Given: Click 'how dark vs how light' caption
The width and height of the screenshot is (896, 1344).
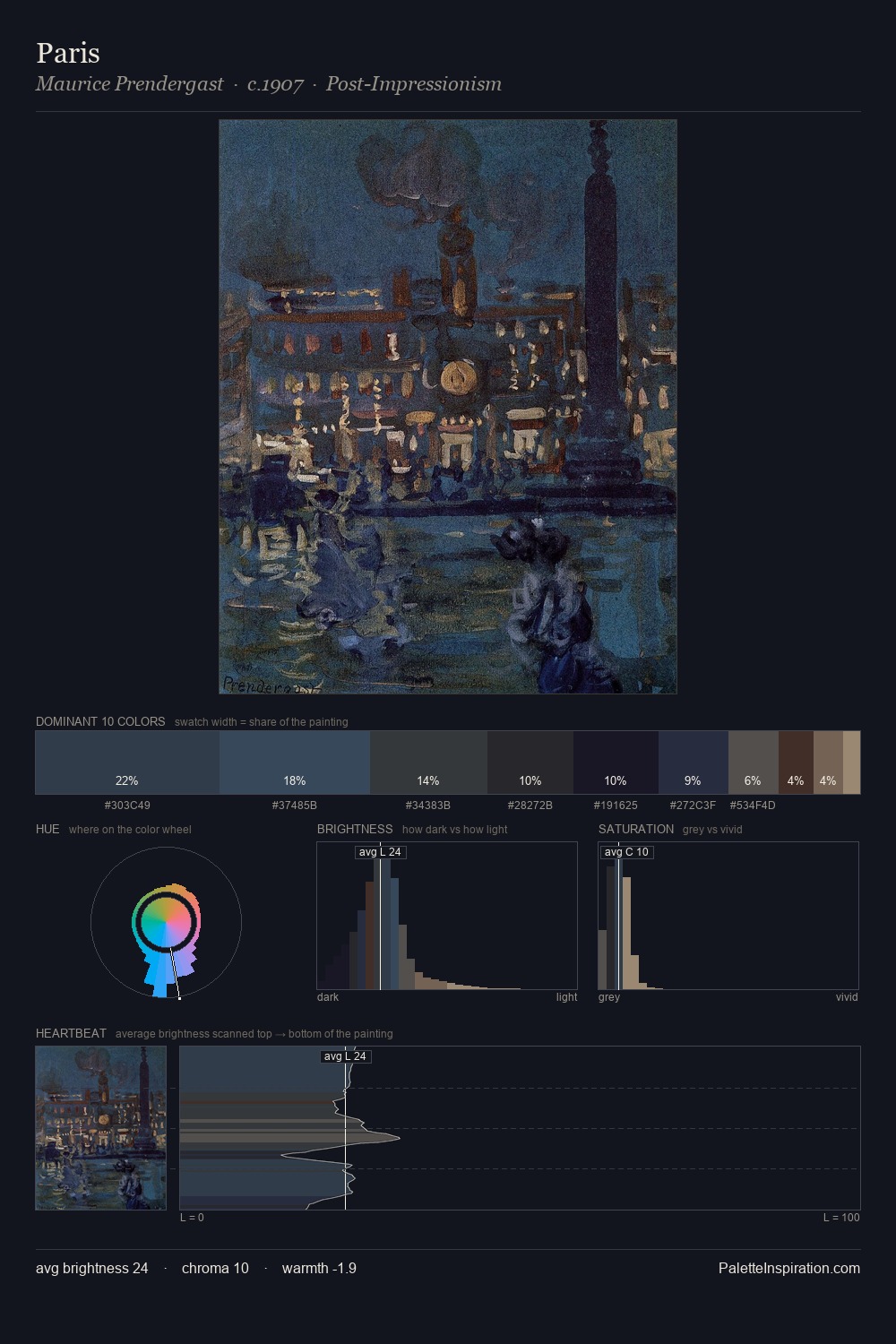Looking at the screenshot, I should [x=454, y=830].
